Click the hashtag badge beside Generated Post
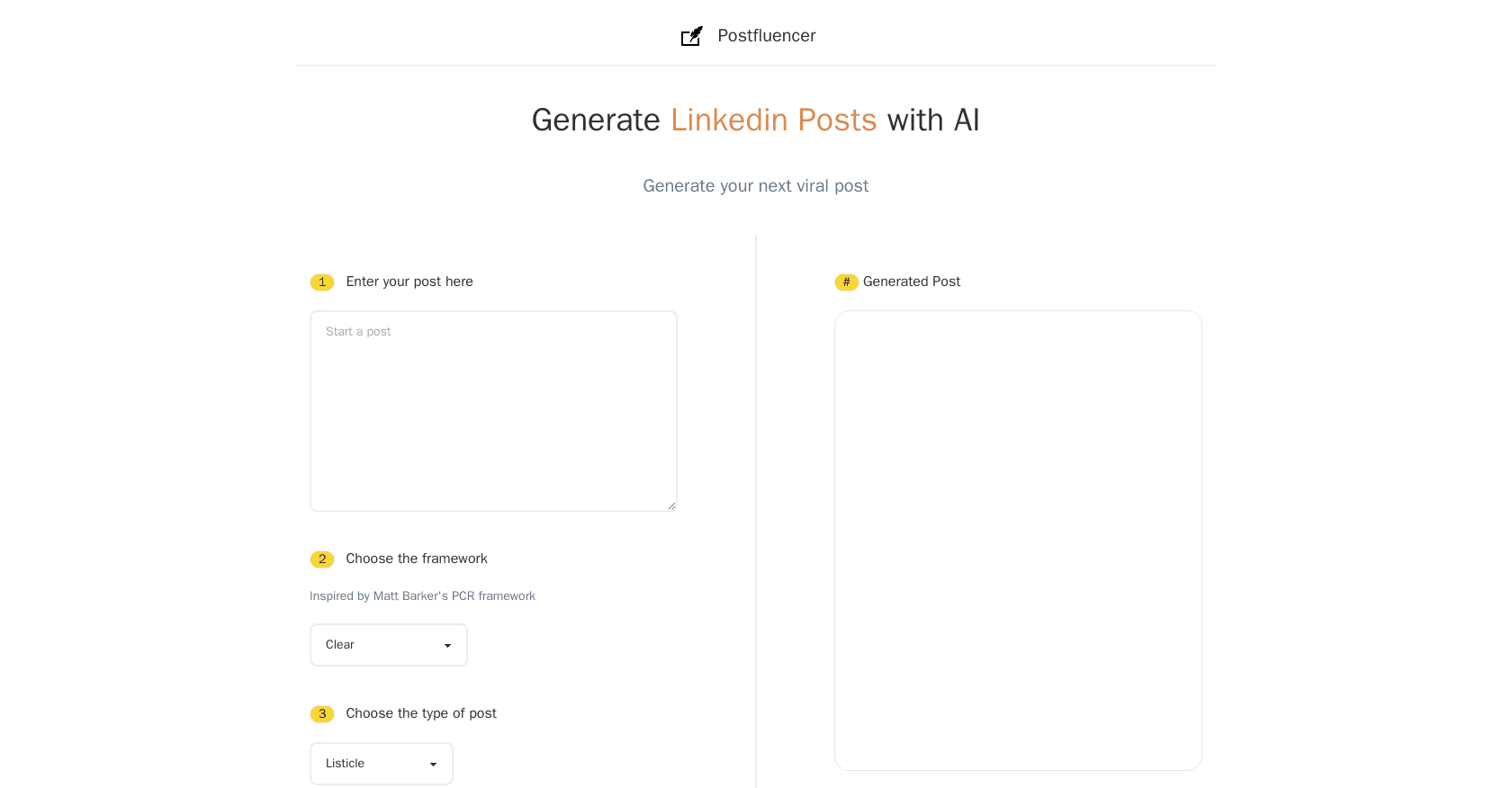Viewport: 1512px width, 788px height. coord(846,282)
